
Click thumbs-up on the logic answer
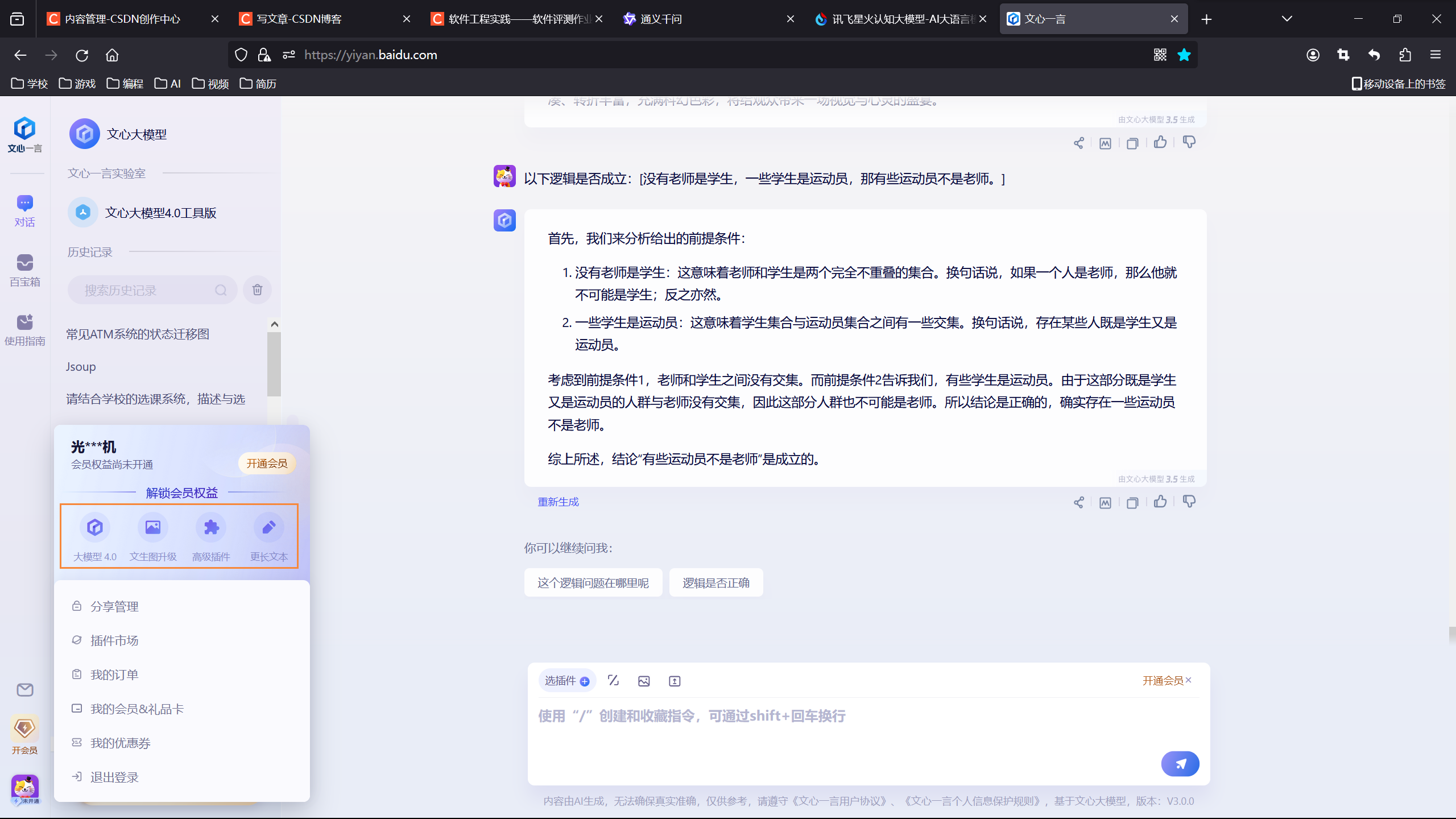1160,502
